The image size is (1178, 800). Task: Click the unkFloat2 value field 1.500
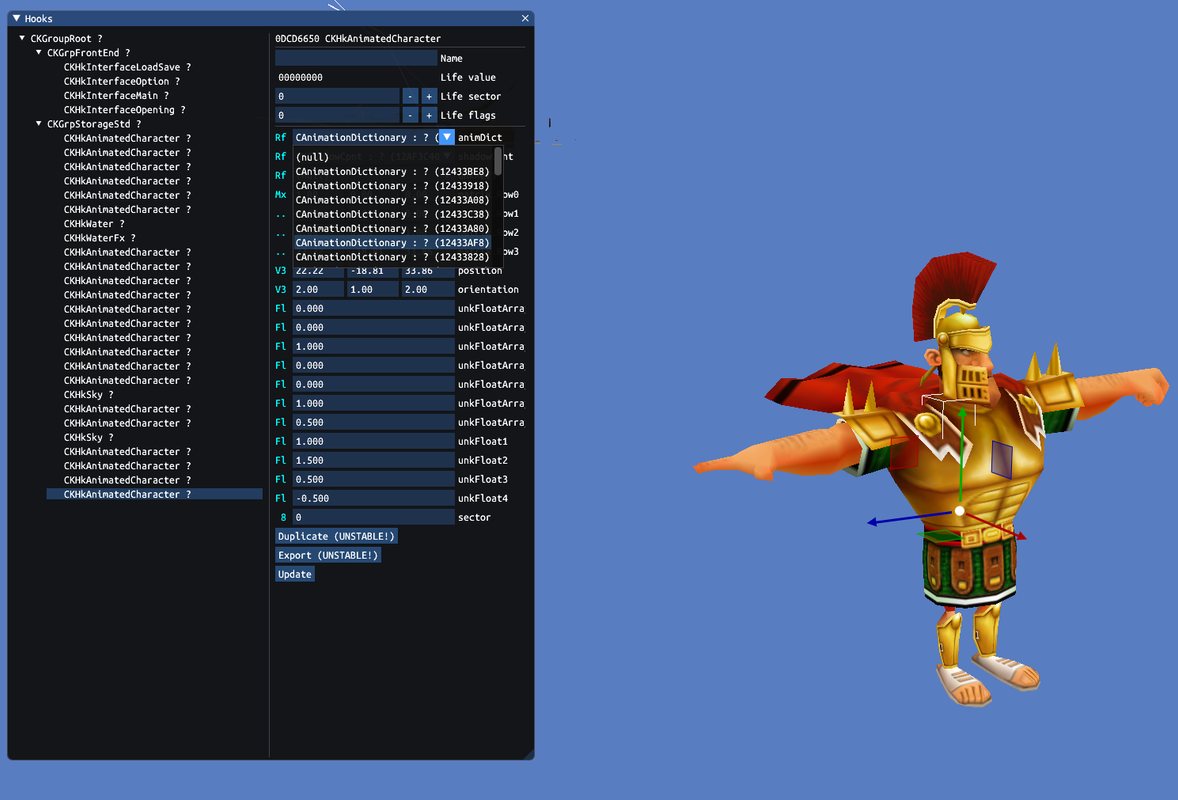point(373,460)
